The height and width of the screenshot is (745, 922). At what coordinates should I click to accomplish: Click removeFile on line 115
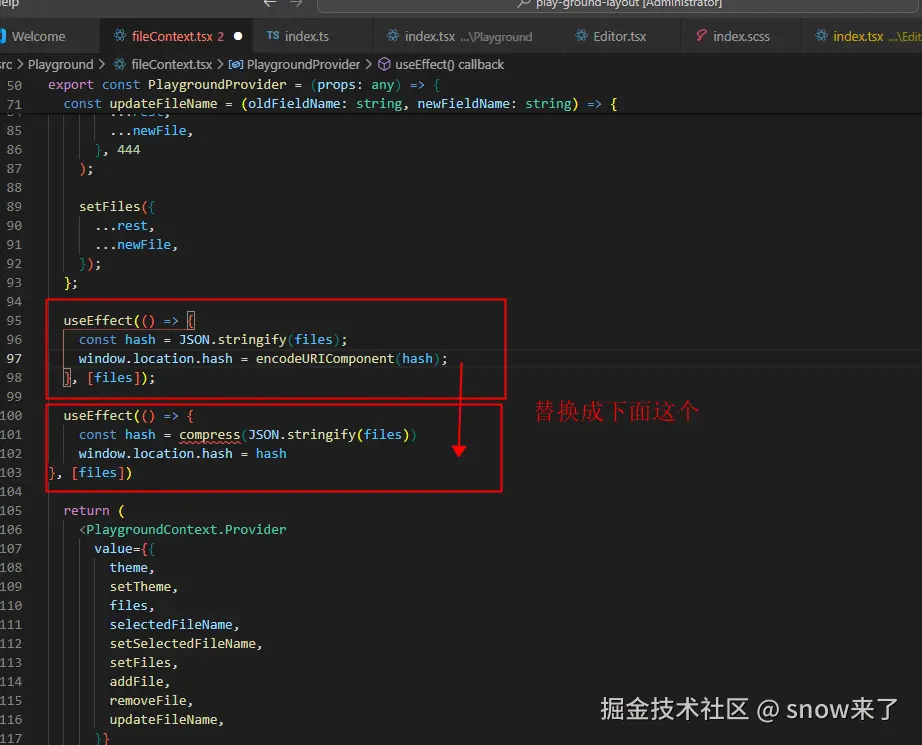(x=148, y=701)
